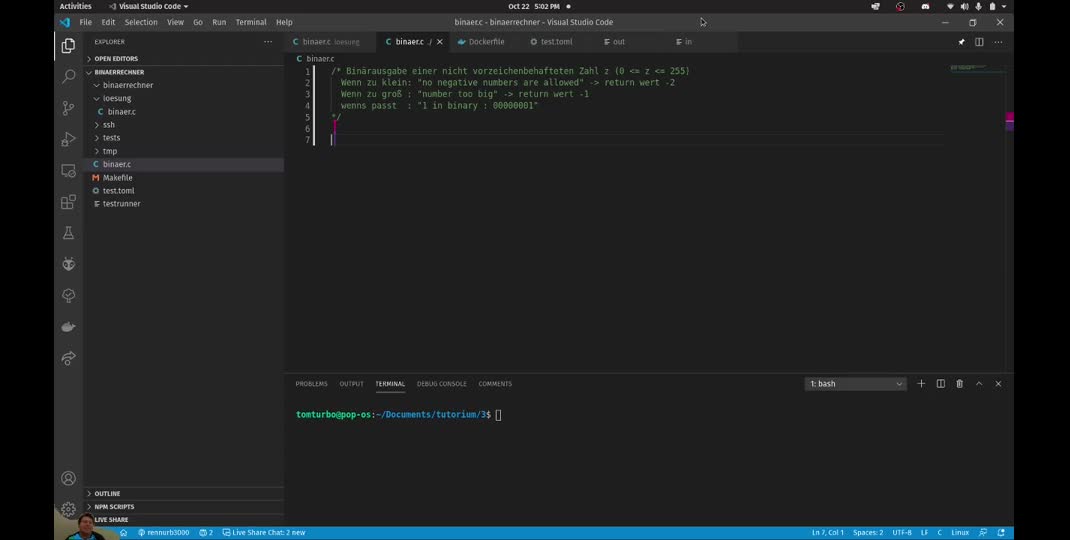Click the Explorer views more actions ellipsis
Image resolution: width=1070 pixels, height=540 pixels.
click(x=268, y=42)
